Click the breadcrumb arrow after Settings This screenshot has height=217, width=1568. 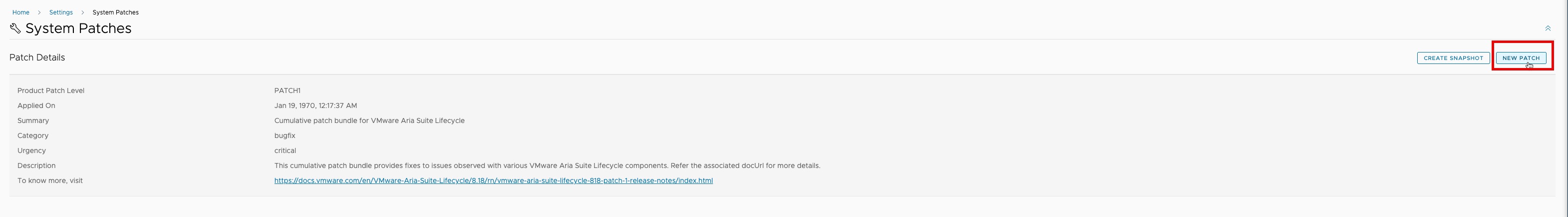click(x=83, y=12)
